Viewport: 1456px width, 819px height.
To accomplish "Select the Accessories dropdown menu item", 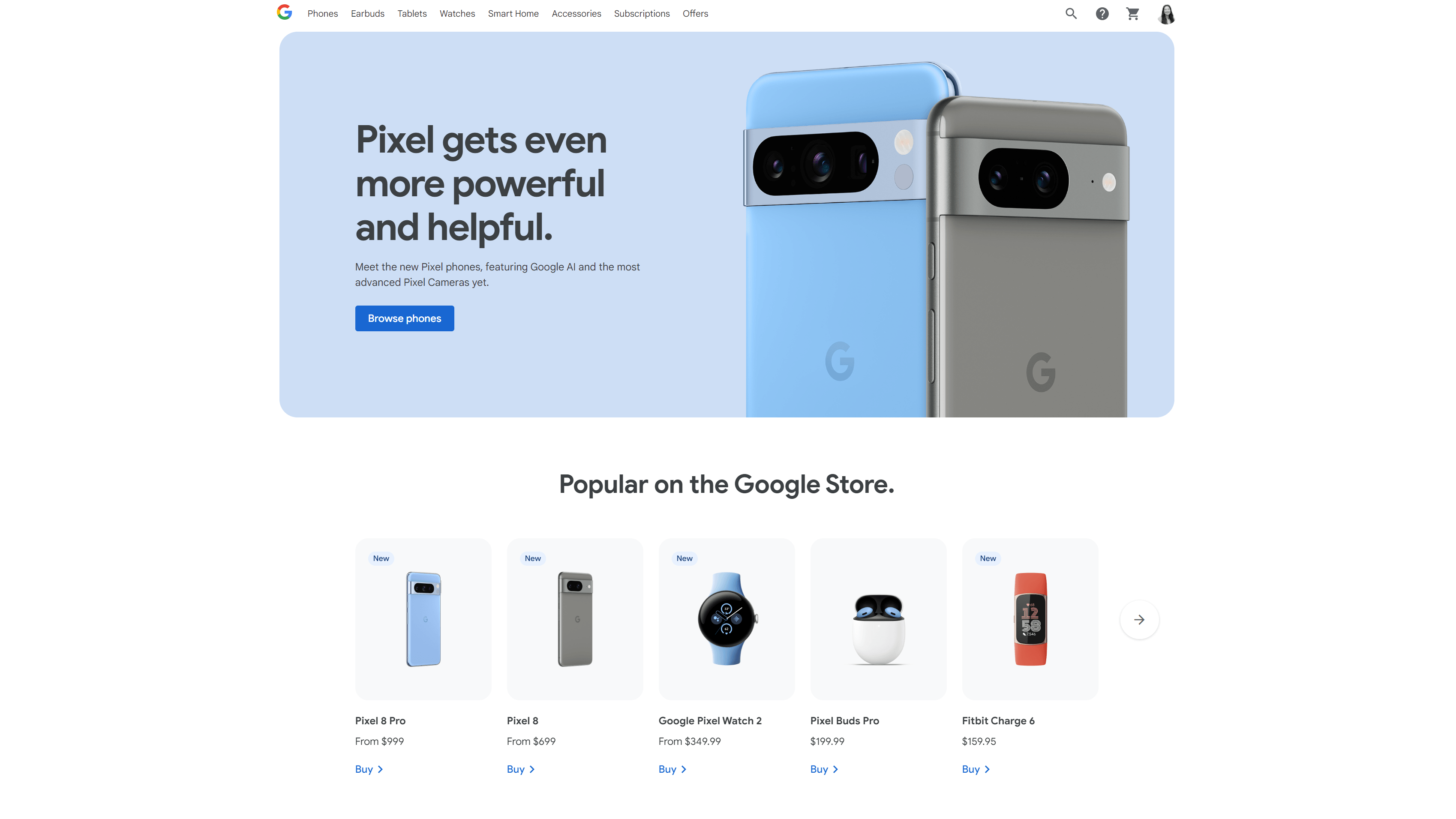I will click(577, 13).
